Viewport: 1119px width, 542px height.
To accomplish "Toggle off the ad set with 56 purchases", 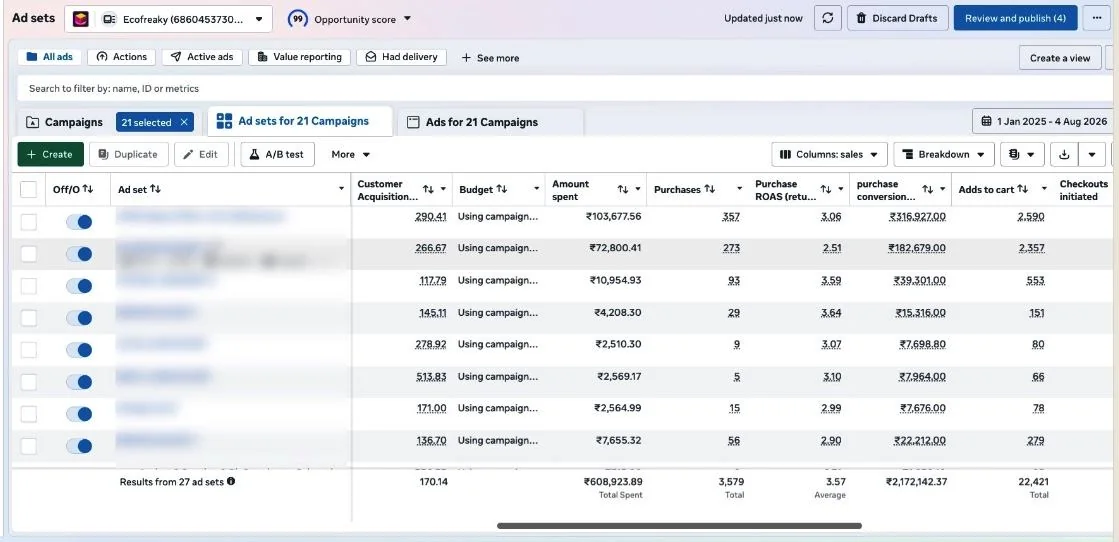I will click(x=79, y=446).
